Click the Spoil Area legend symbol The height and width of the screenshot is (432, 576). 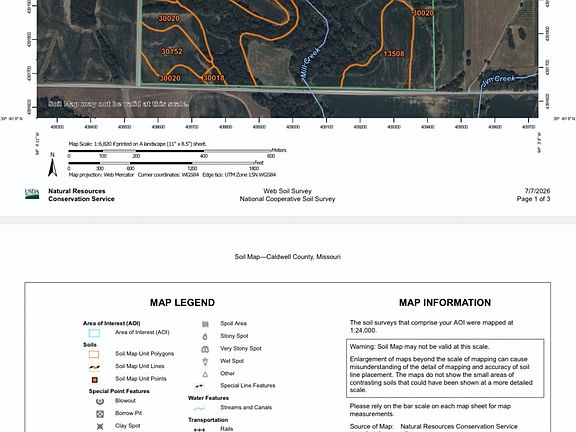coord(205,324)
